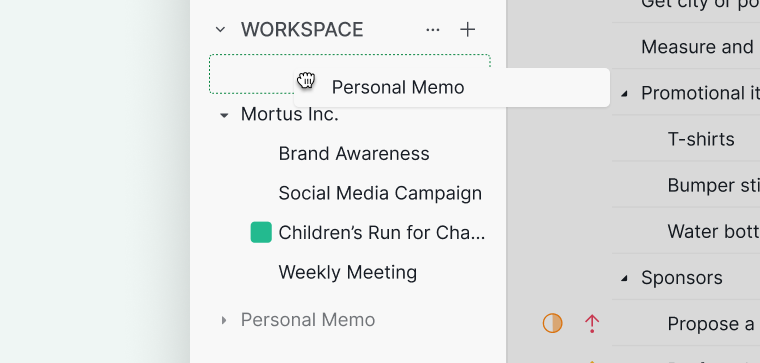Open the Weekly Meeting project
760x363 pixels.
(348, 272)
